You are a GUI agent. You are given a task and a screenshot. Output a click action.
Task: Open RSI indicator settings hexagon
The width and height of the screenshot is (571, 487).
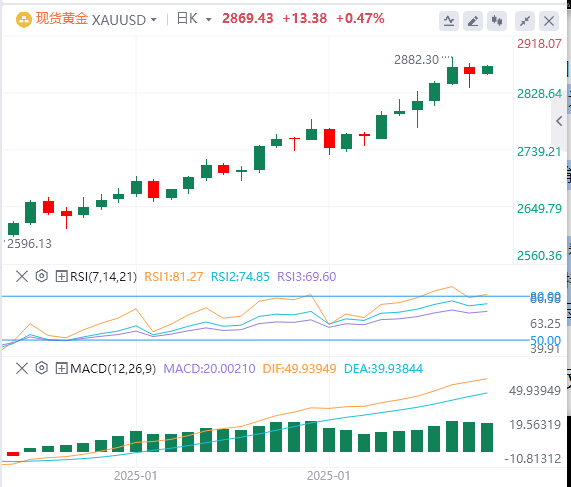[42, 276]
